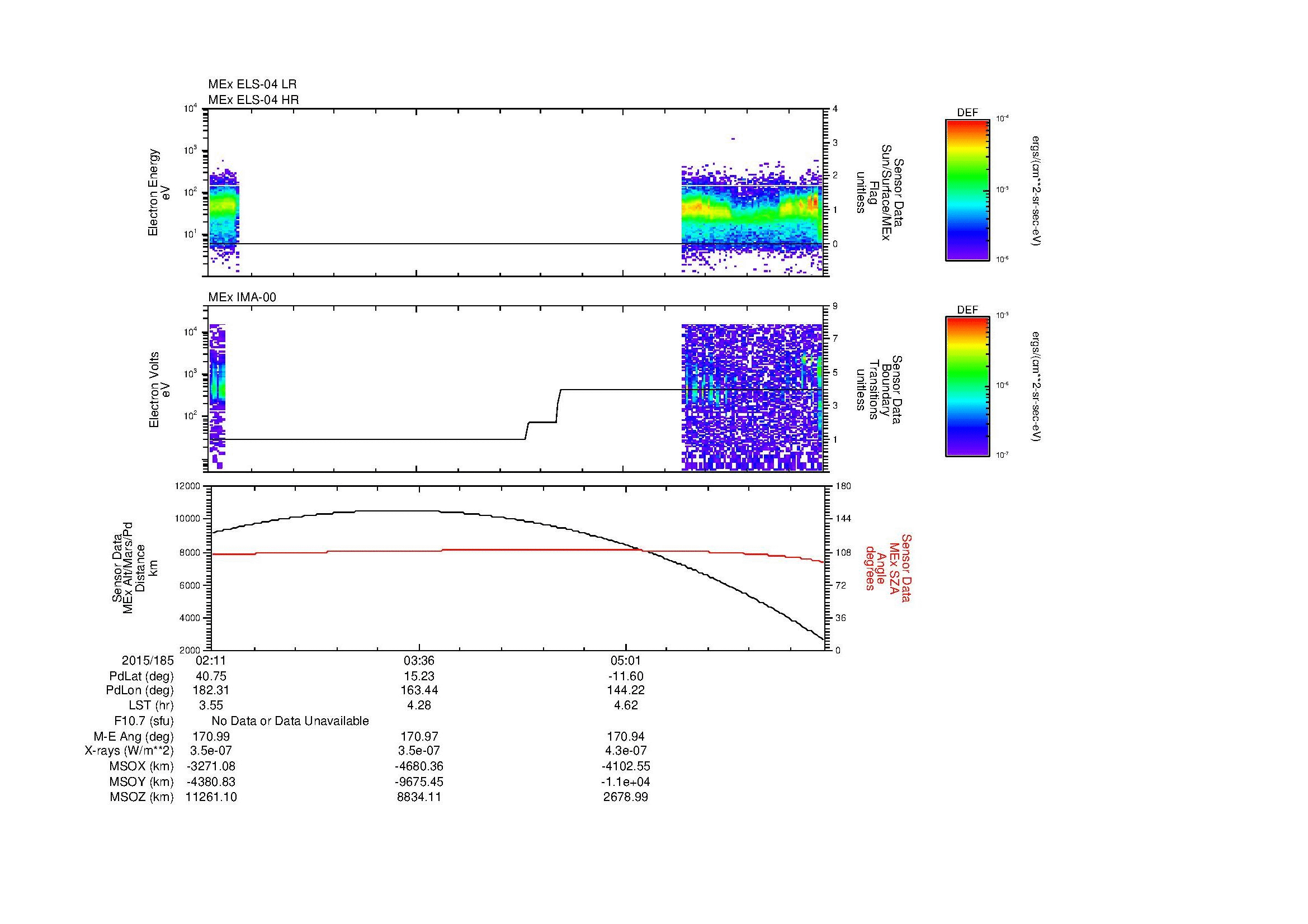
Task: Click the '180' SZA axis tick
Action: pyautogui.click(x=843, y=486)
